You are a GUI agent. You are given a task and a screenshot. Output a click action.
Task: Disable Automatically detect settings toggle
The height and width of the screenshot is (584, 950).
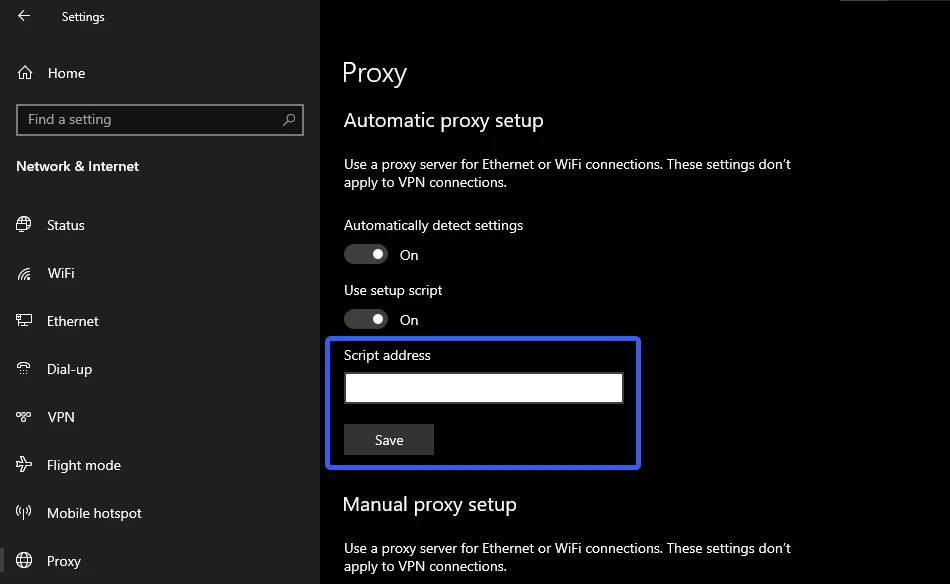(366, 255)
